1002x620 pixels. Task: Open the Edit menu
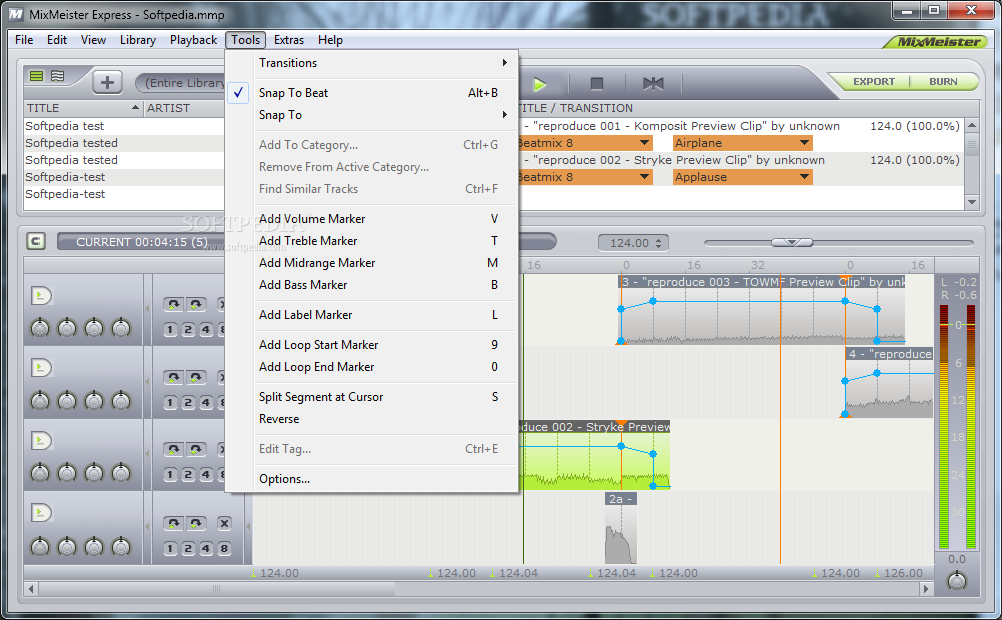click(57, 40)
